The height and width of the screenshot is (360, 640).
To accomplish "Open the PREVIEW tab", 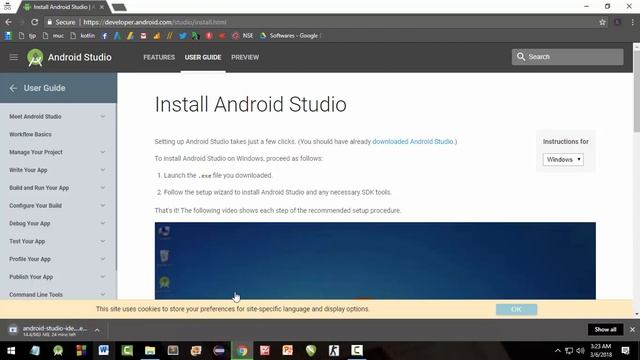I will (245, 58).
